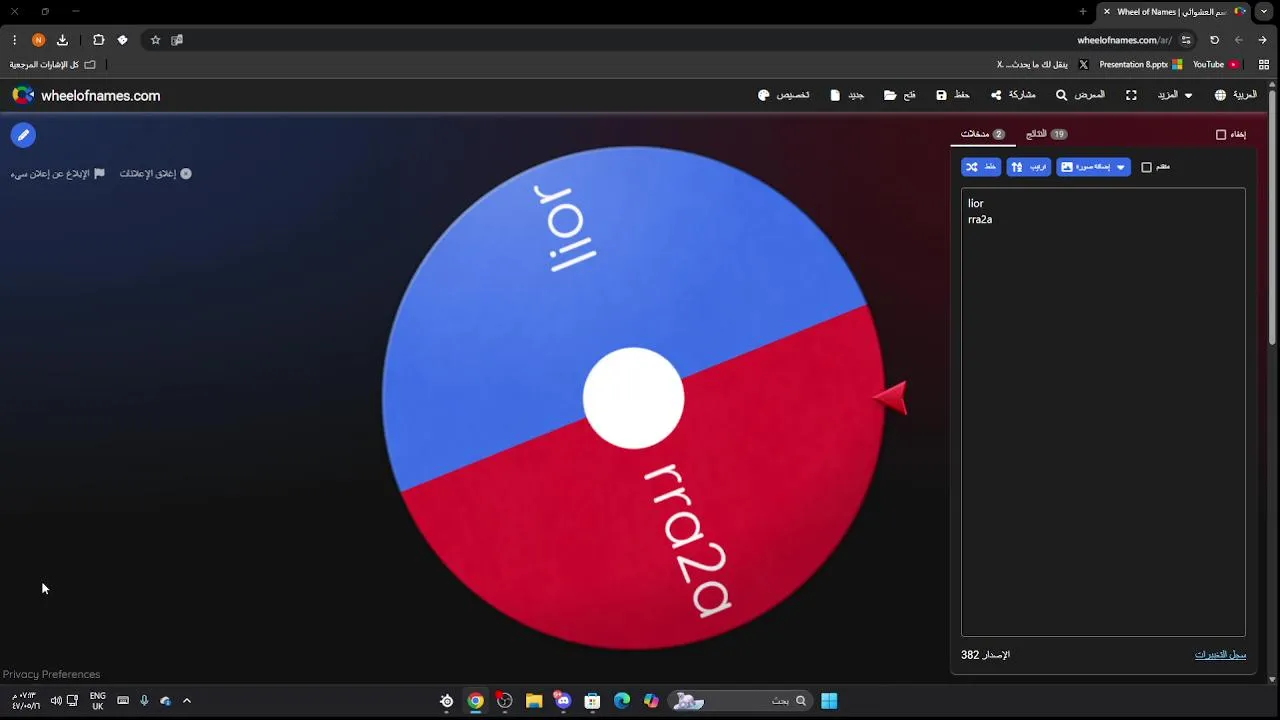The height and width of the screenshot is (720, 1280).
Task: Open the YouTube bookmark
Action: tap(1215, 64)
